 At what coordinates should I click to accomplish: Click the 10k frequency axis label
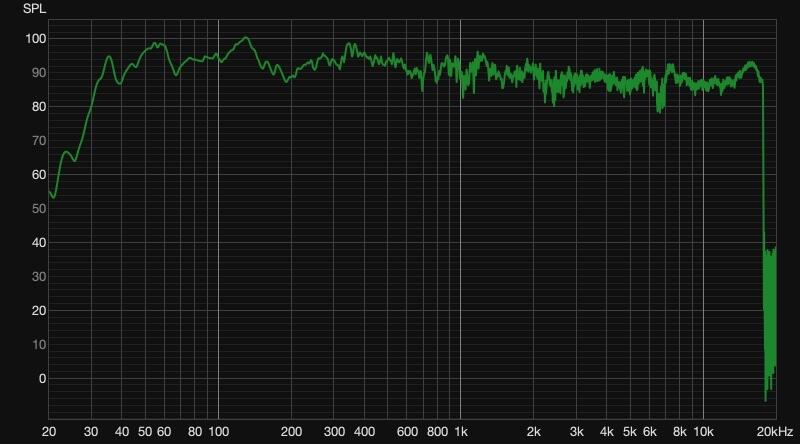click(703, 432)
